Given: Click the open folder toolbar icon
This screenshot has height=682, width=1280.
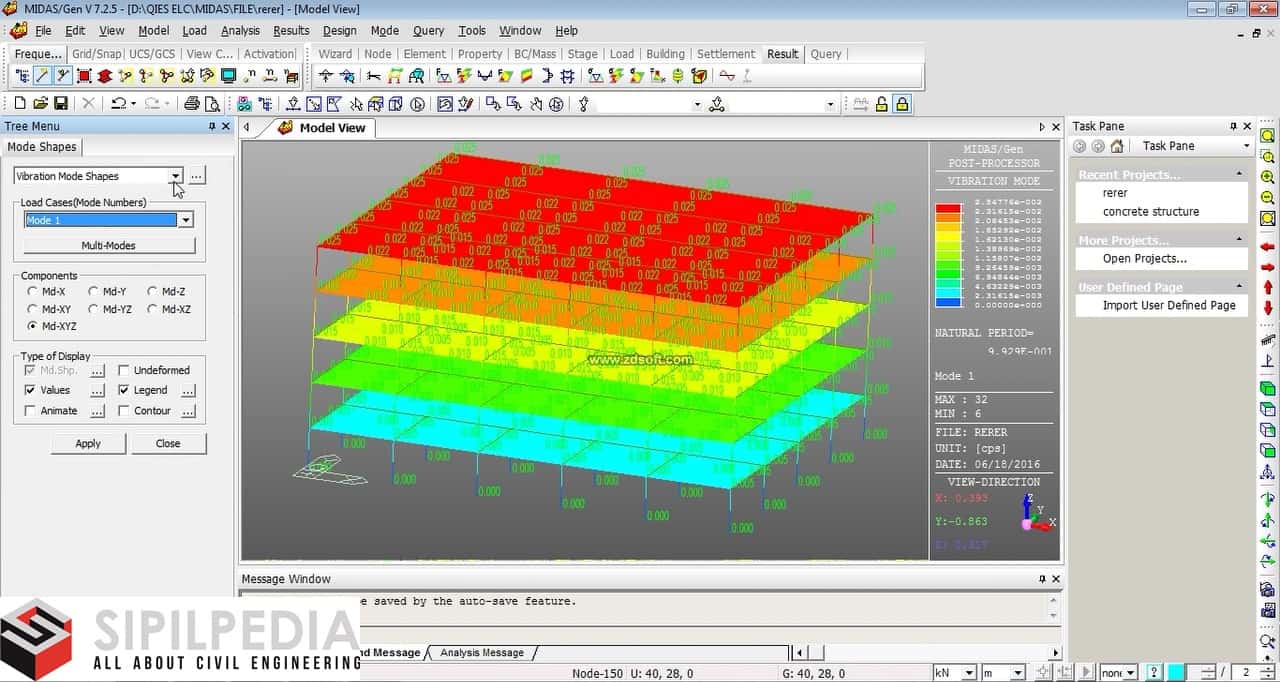Looking at the screenshot, I should (40, 104).
